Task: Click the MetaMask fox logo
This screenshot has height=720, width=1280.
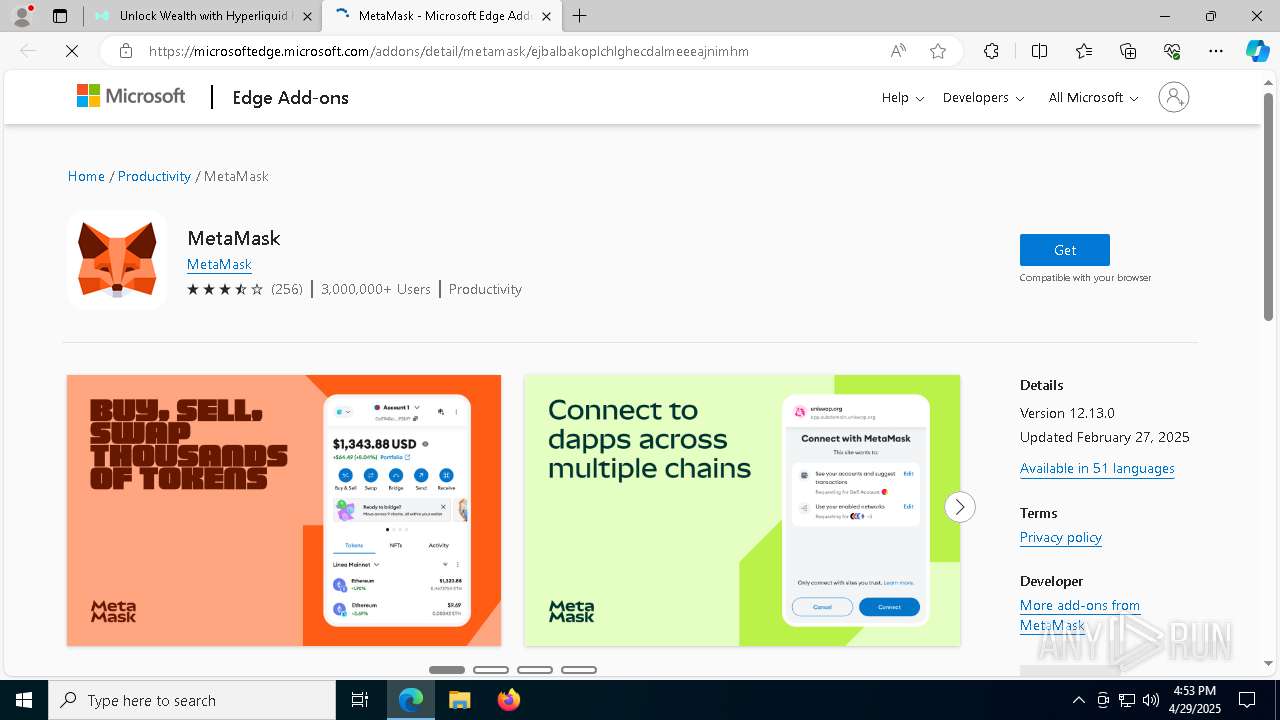Action: 117,259
